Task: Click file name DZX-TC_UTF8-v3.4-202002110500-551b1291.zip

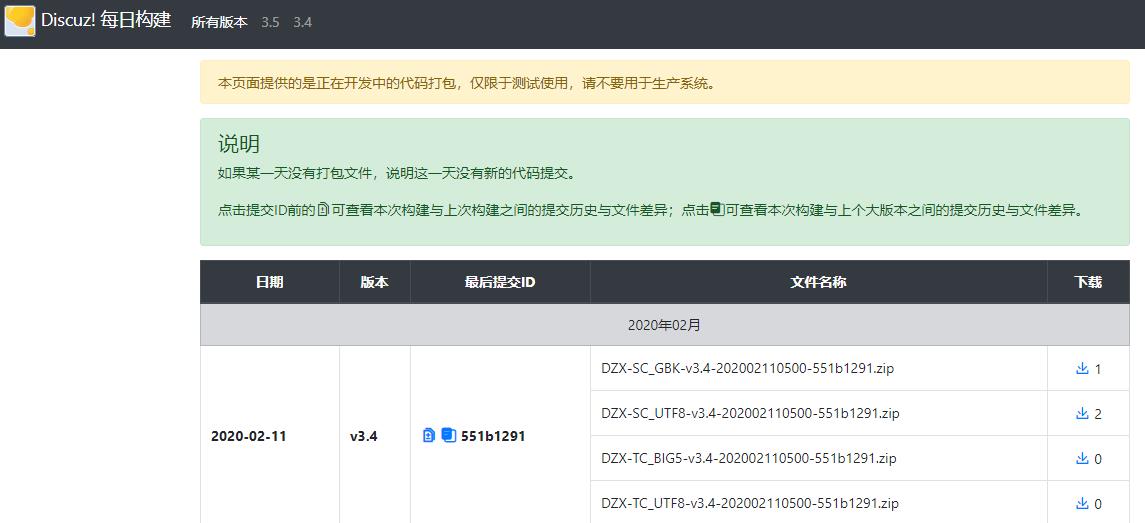Action: (750, 504)
